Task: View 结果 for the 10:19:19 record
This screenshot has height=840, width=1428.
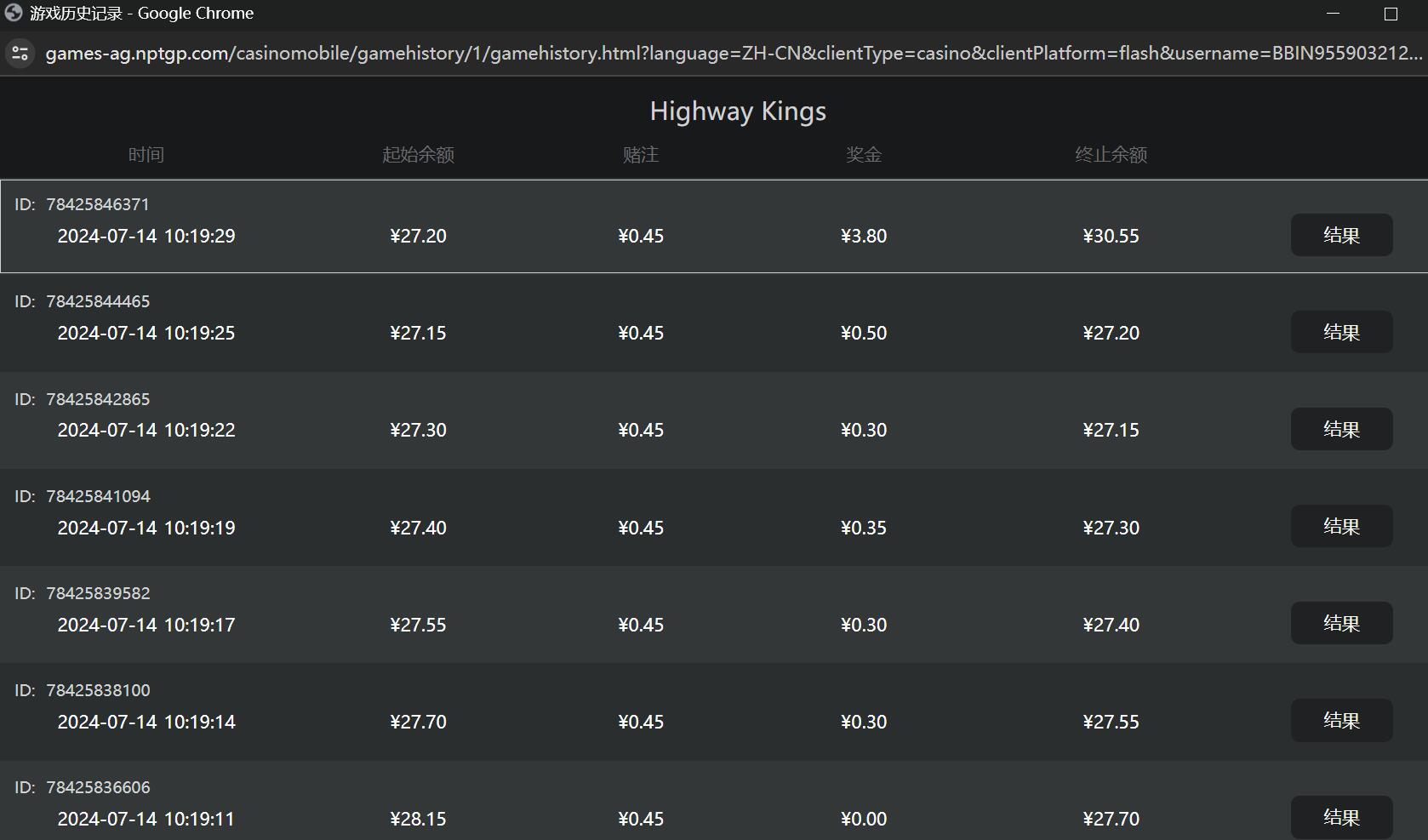Action: click(1341, 526)
